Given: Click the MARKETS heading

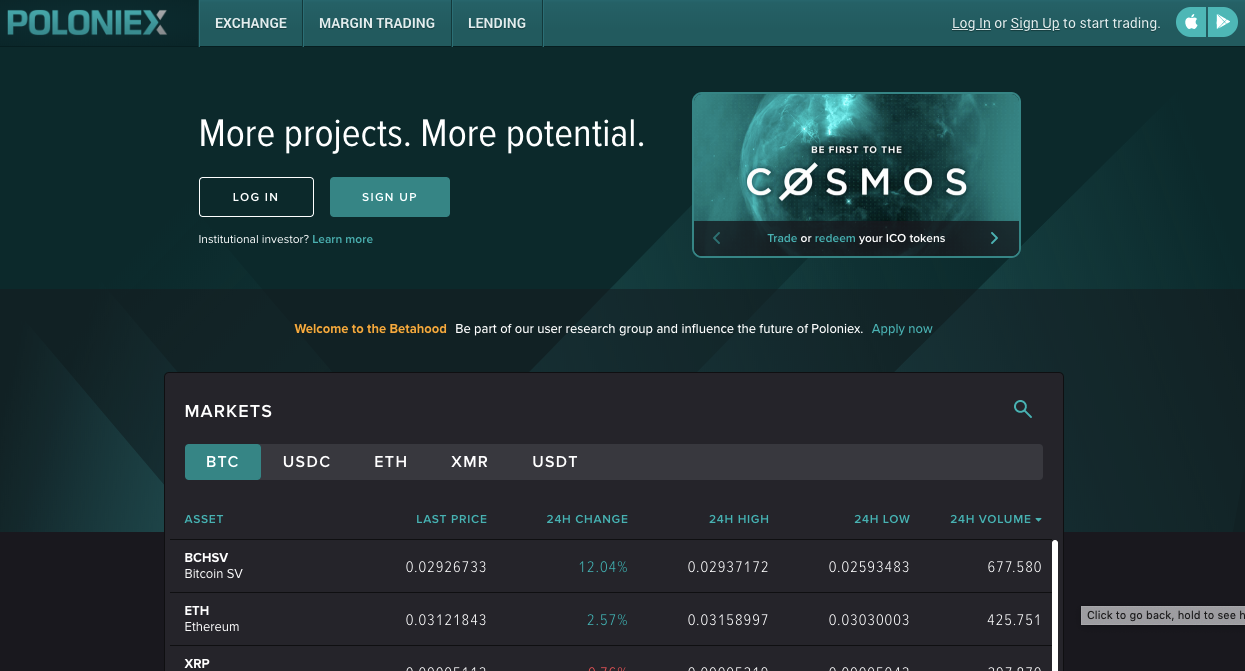Looking at the screenshot, I should pyautogui.click(x=229, y=411).
